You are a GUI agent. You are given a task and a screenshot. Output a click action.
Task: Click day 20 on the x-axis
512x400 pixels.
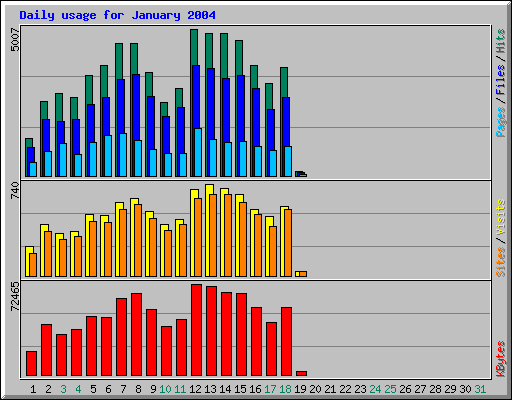315,389
